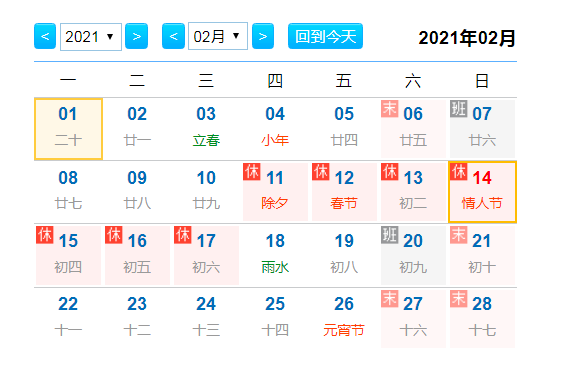Click the 末 badge on day 28
Viewport: 565px width, 374px height.
tap(458, 298)
